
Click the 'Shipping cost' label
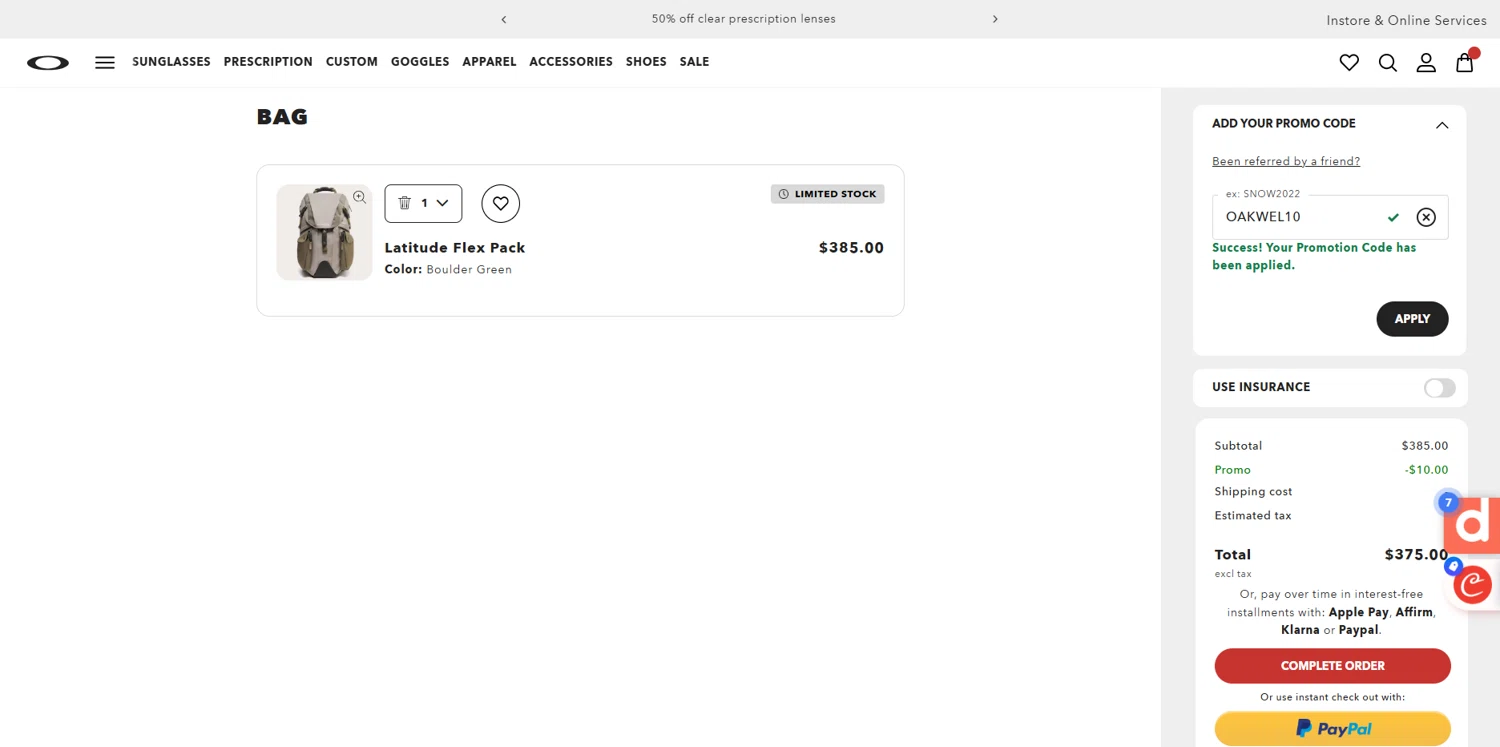(x=1253, y=492)
